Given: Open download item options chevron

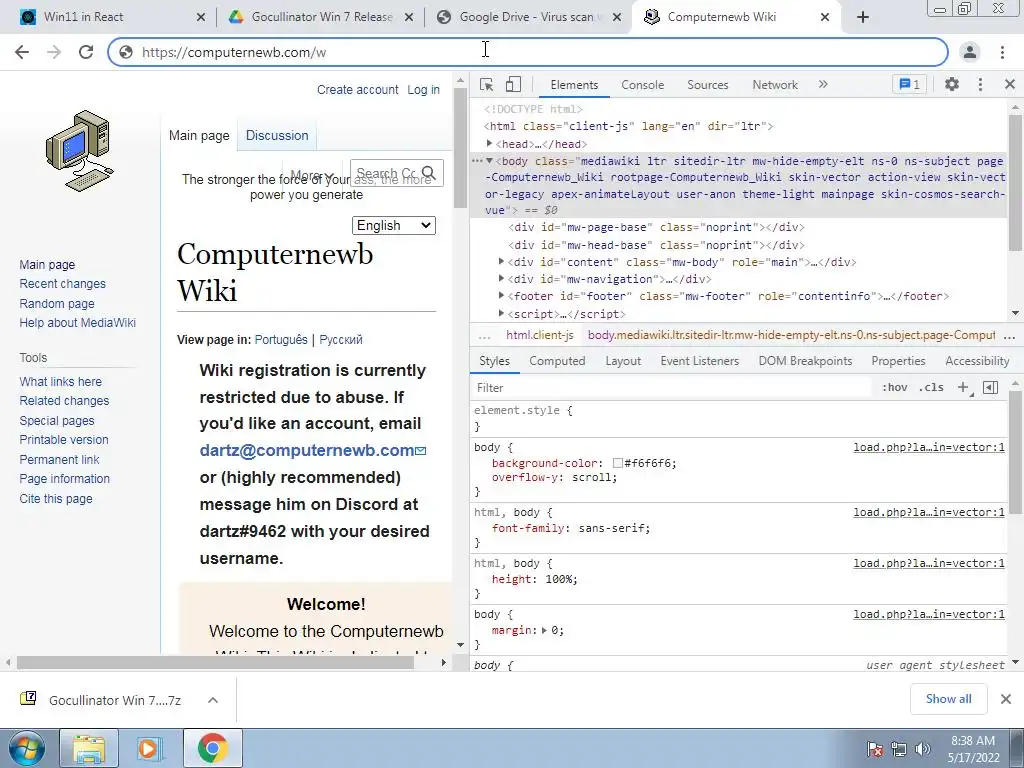Looking at the screenshot, I should pyautogui.click(x=212, y=700).
